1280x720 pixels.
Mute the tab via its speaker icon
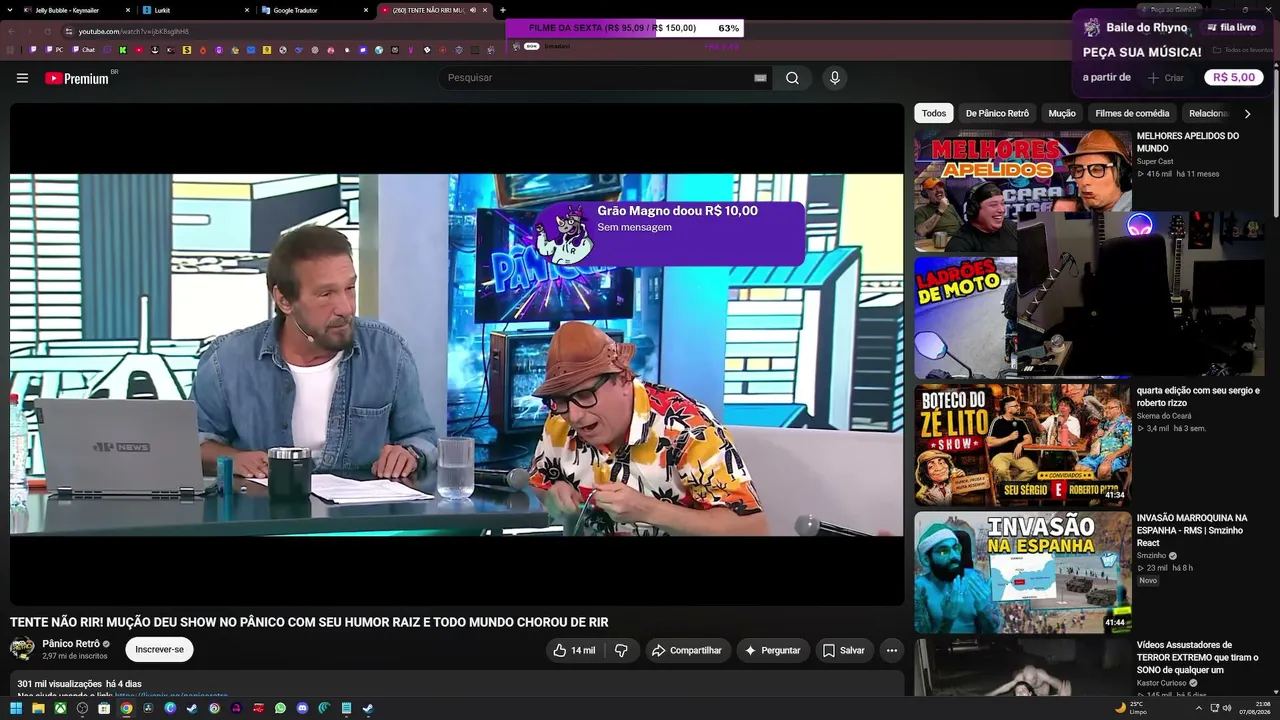click(x=473, y=10)
